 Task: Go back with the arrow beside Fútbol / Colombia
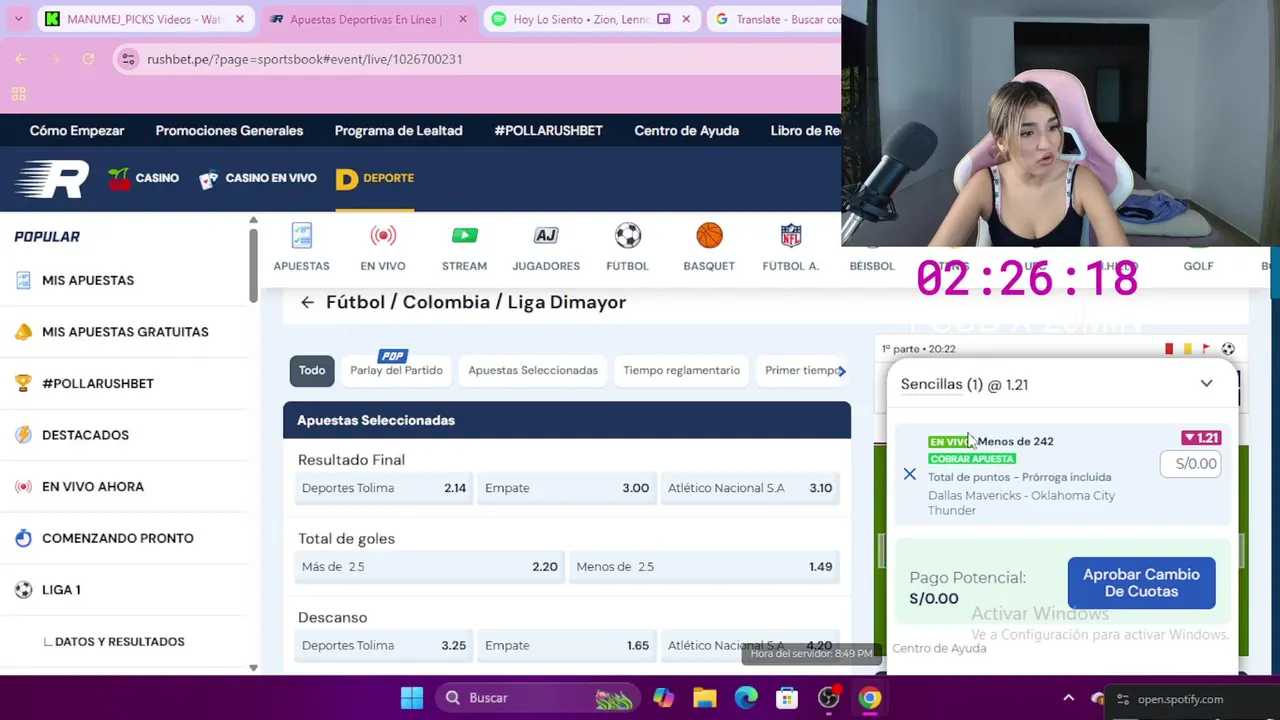tap(307, 302)
